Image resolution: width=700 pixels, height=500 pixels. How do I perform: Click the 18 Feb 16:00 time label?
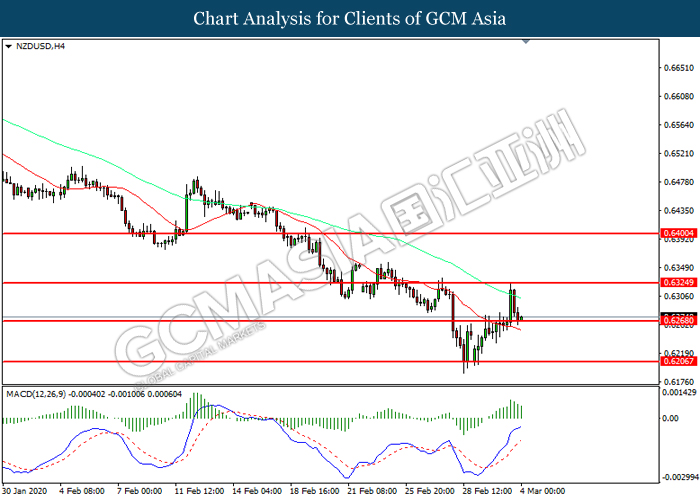pyautogui.click(x=314, y=491)
